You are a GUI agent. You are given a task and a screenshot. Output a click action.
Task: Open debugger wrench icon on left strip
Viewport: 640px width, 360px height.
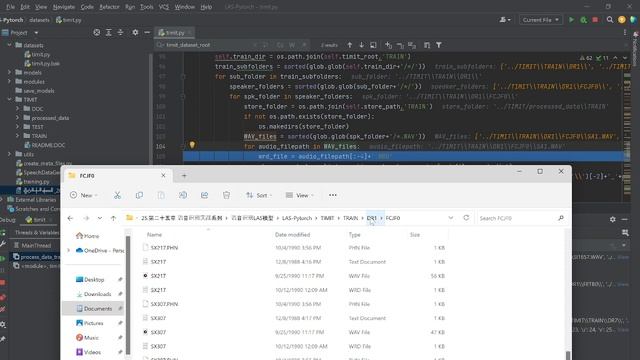pyautogui.click(x=3, y=244)
